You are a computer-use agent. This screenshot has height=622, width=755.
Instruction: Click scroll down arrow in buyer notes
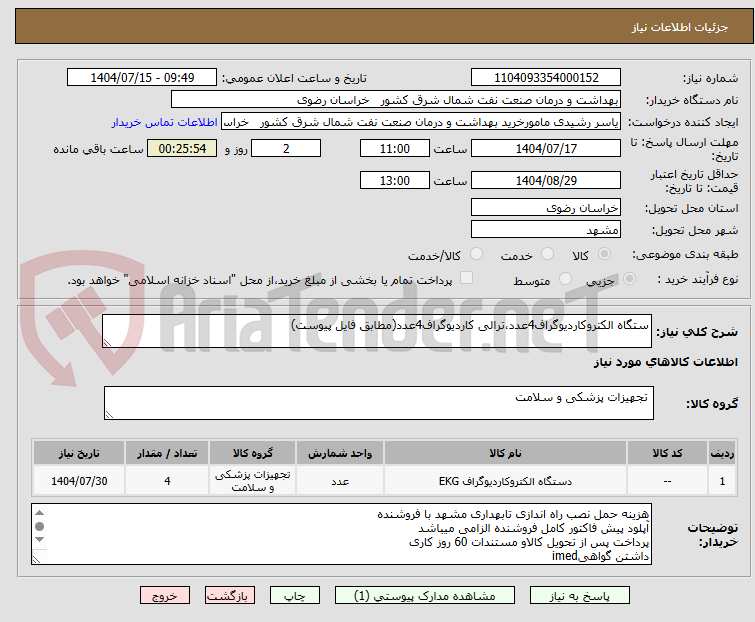(39, 540)
